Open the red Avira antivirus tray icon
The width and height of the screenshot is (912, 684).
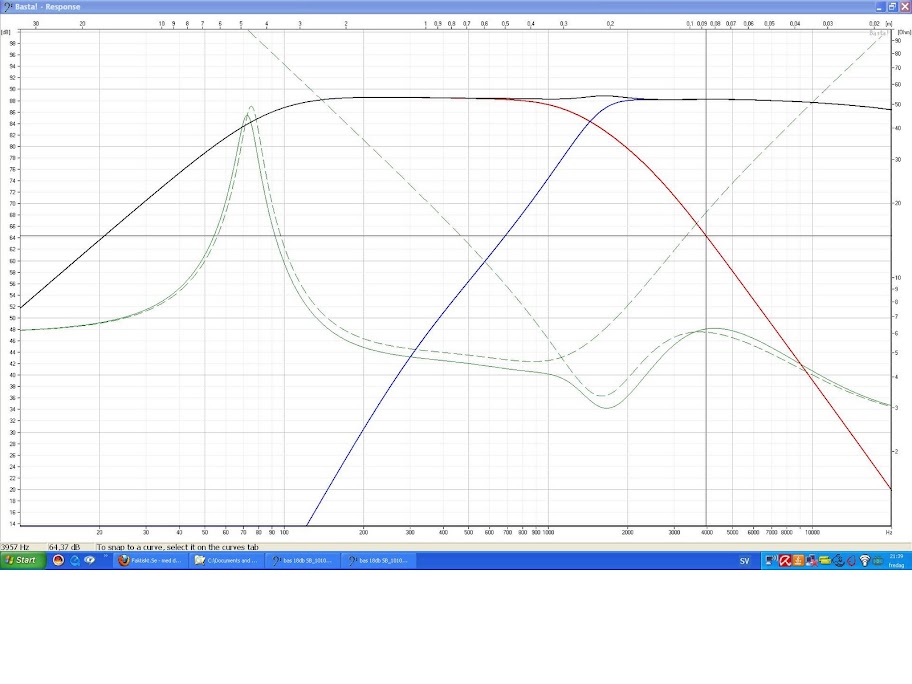click(x=785, y=560)
